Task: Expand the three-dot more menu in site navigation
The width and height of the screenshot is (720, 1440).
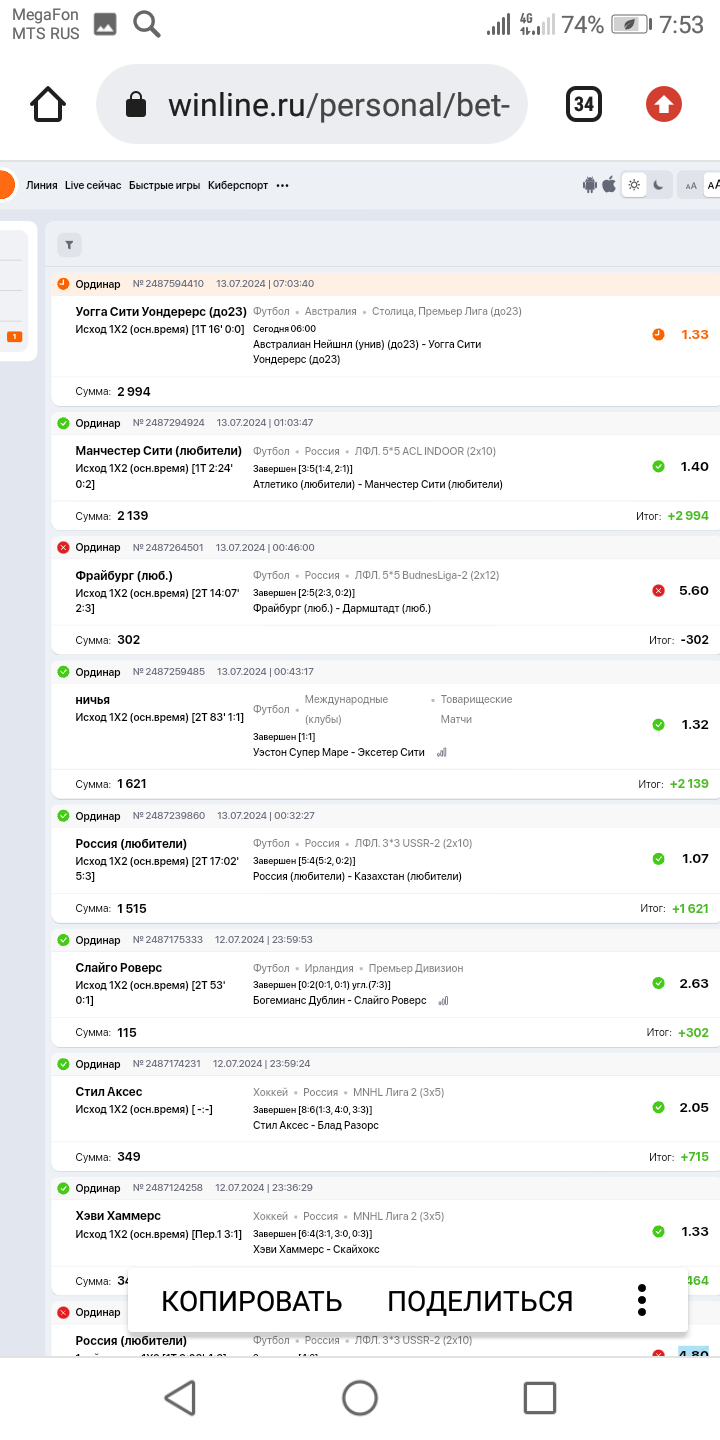Action: 283,185
